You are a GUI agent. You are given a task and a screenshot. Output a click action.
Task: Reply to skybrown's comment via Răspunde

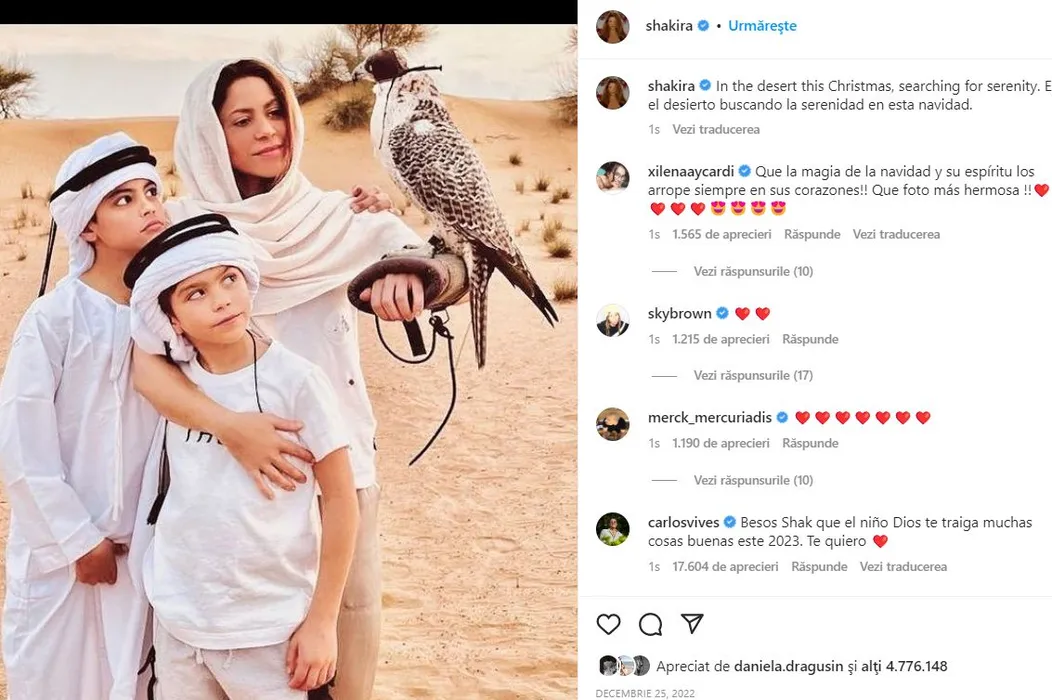pos(810,339)
